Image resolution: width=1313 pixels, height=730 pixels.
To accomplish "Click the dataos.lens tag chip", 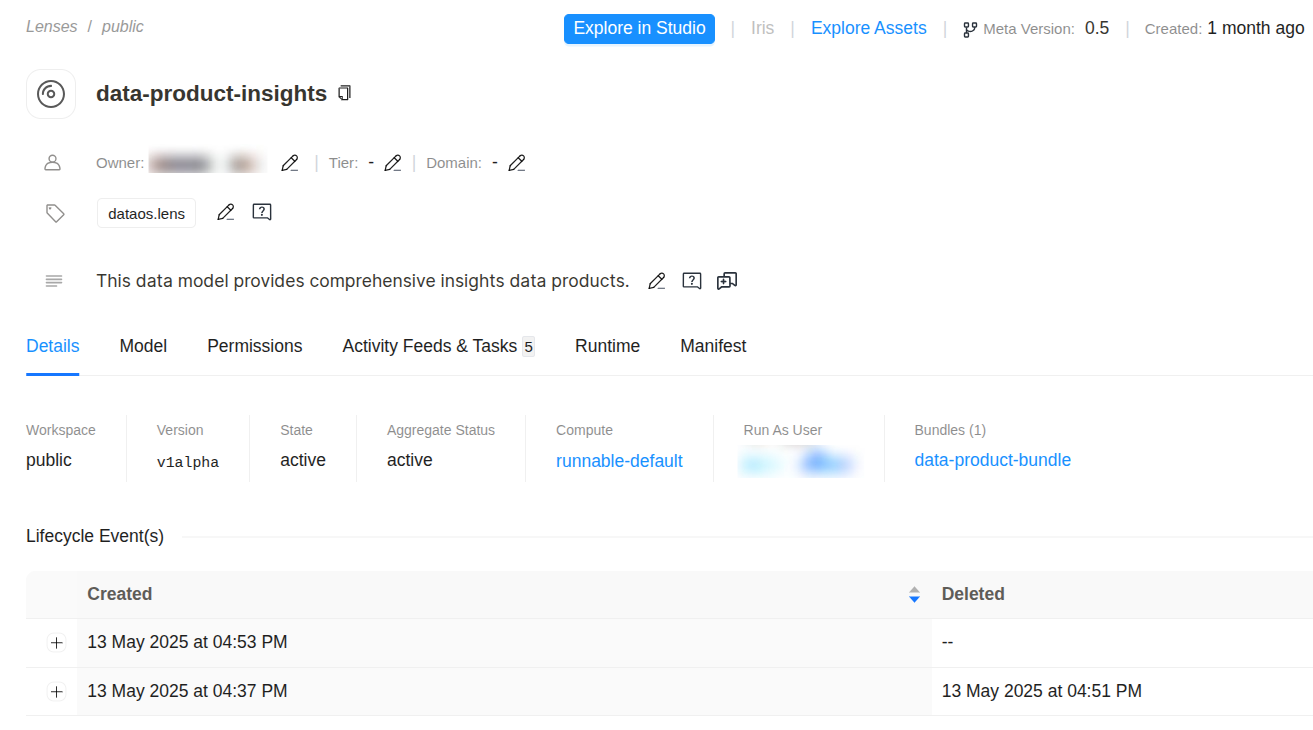I will coord(146,213).
